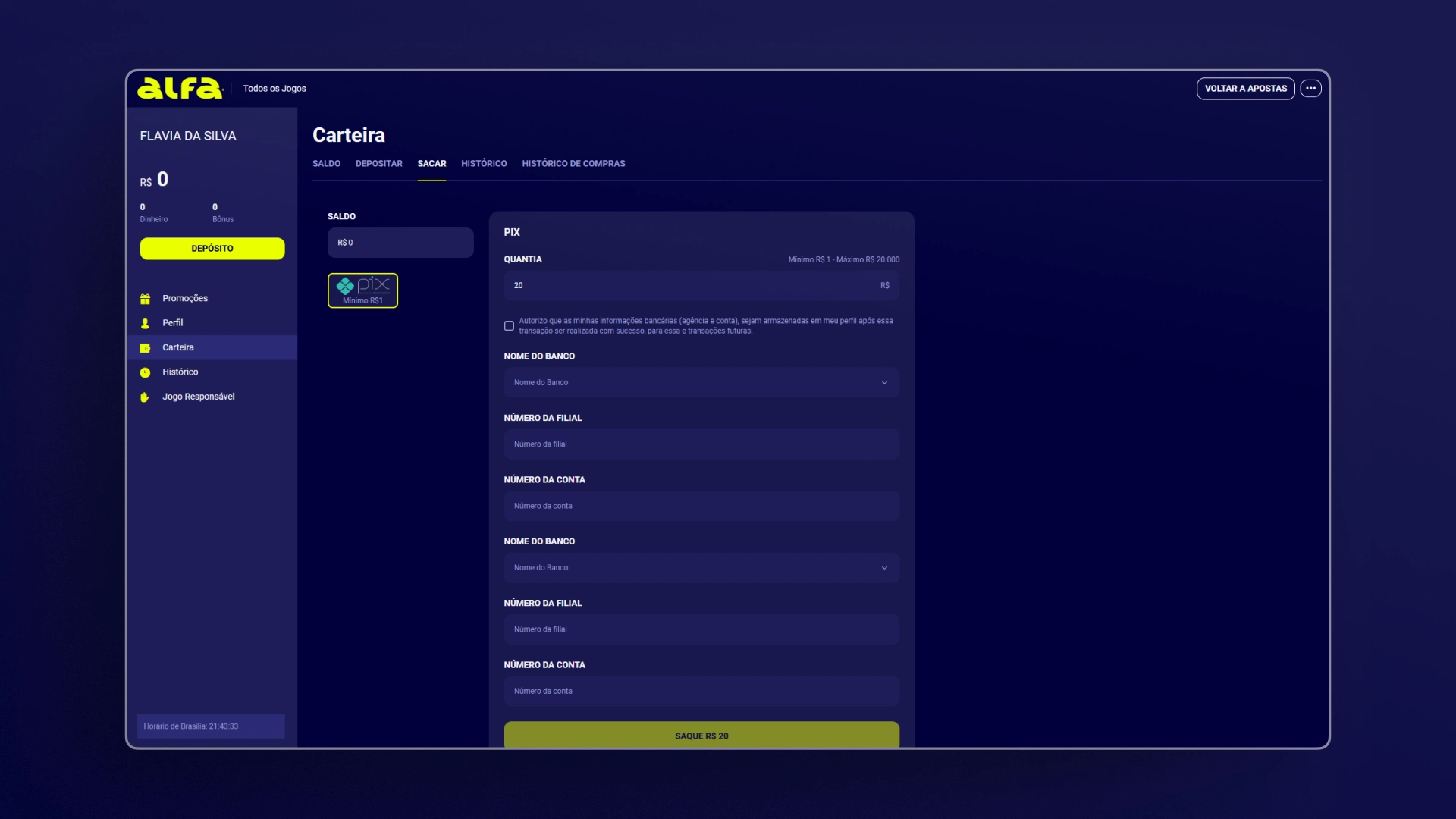This screenshot has height=819, width=1456.
Task: Focus the first Número da filial field
Action: point(701,444)
